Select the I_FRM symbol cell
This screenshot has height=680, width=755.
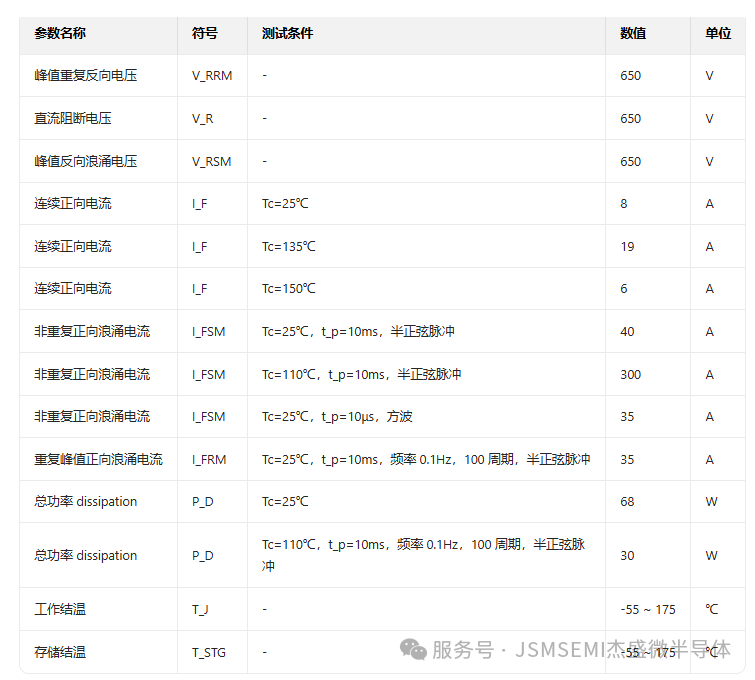(209, 460)
